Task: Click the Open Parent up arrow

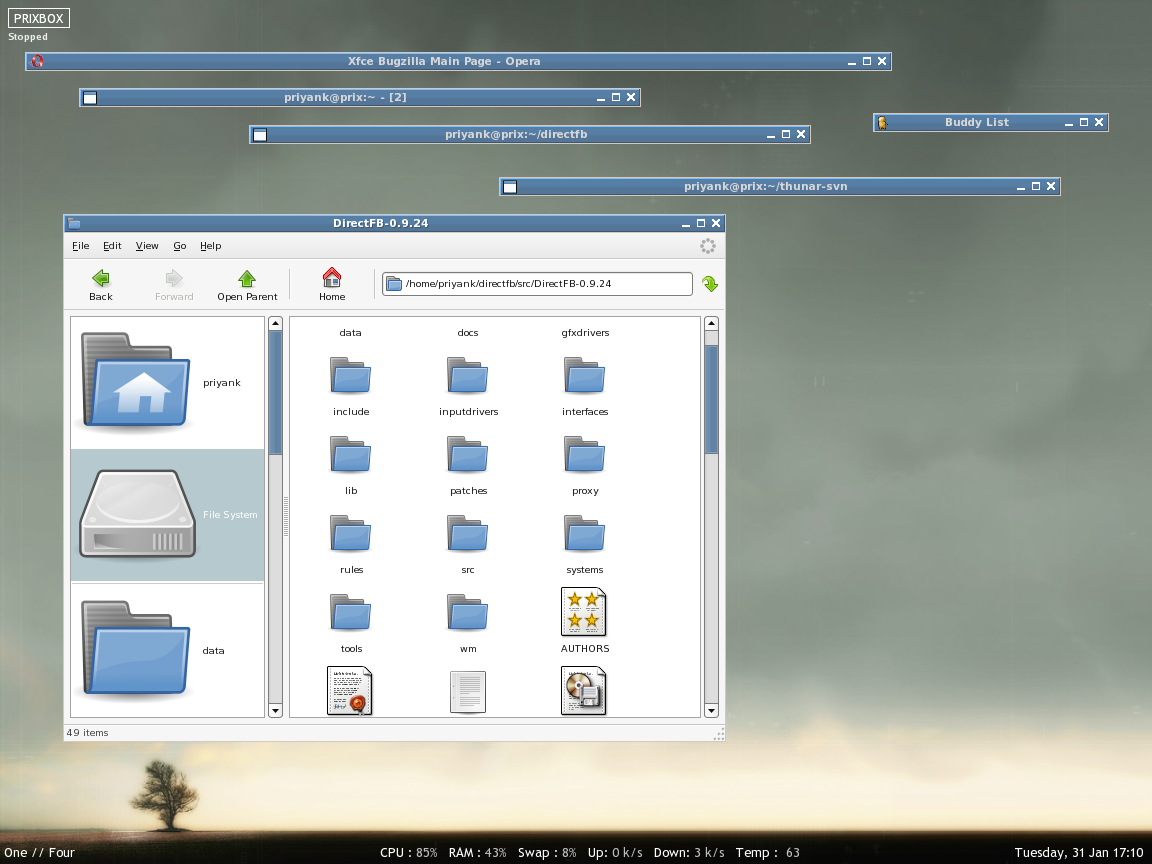Action: 247,279
